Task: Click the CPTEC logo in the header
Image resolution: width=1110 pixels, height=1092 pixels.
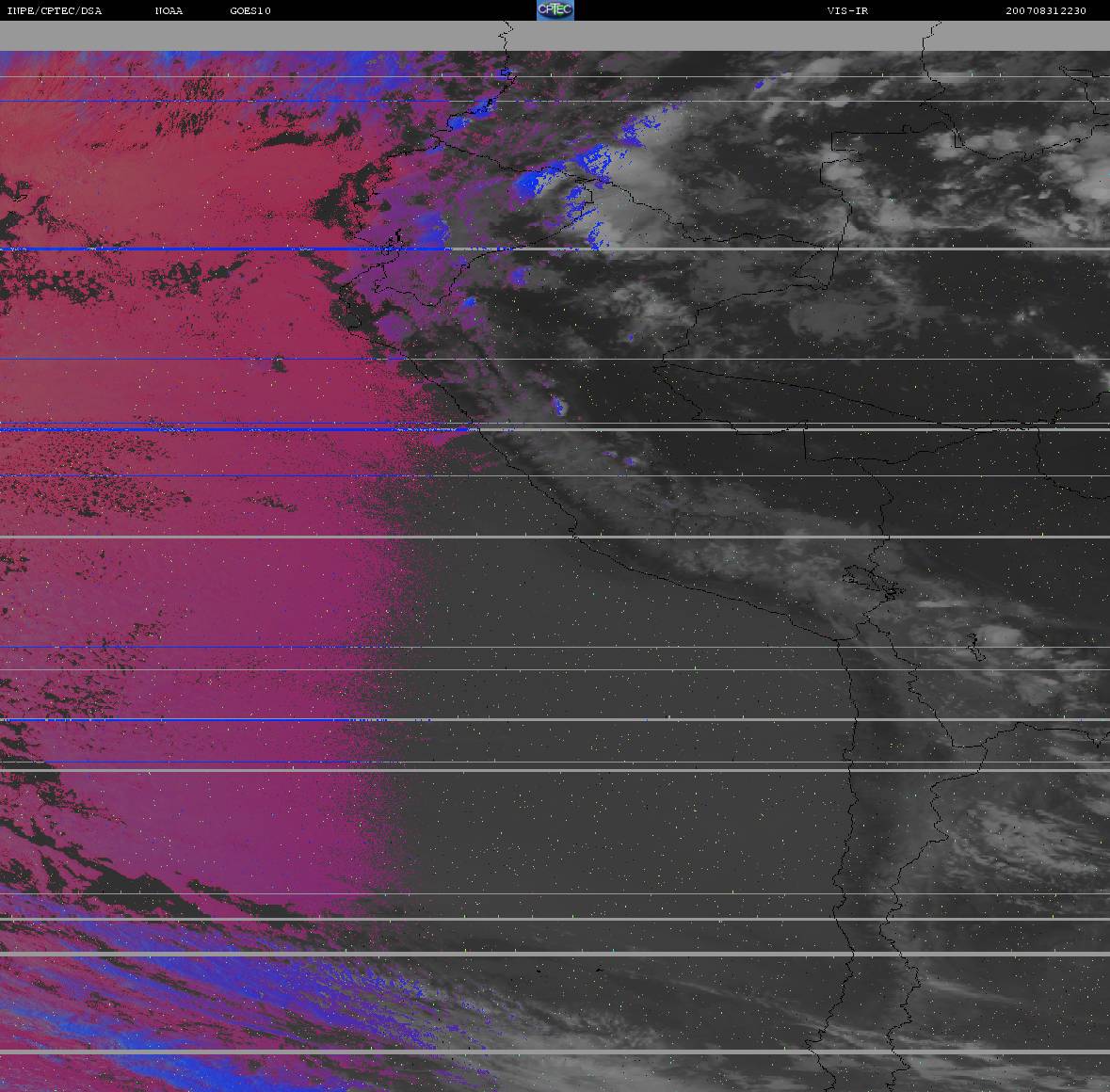Action: click(555, 10)
